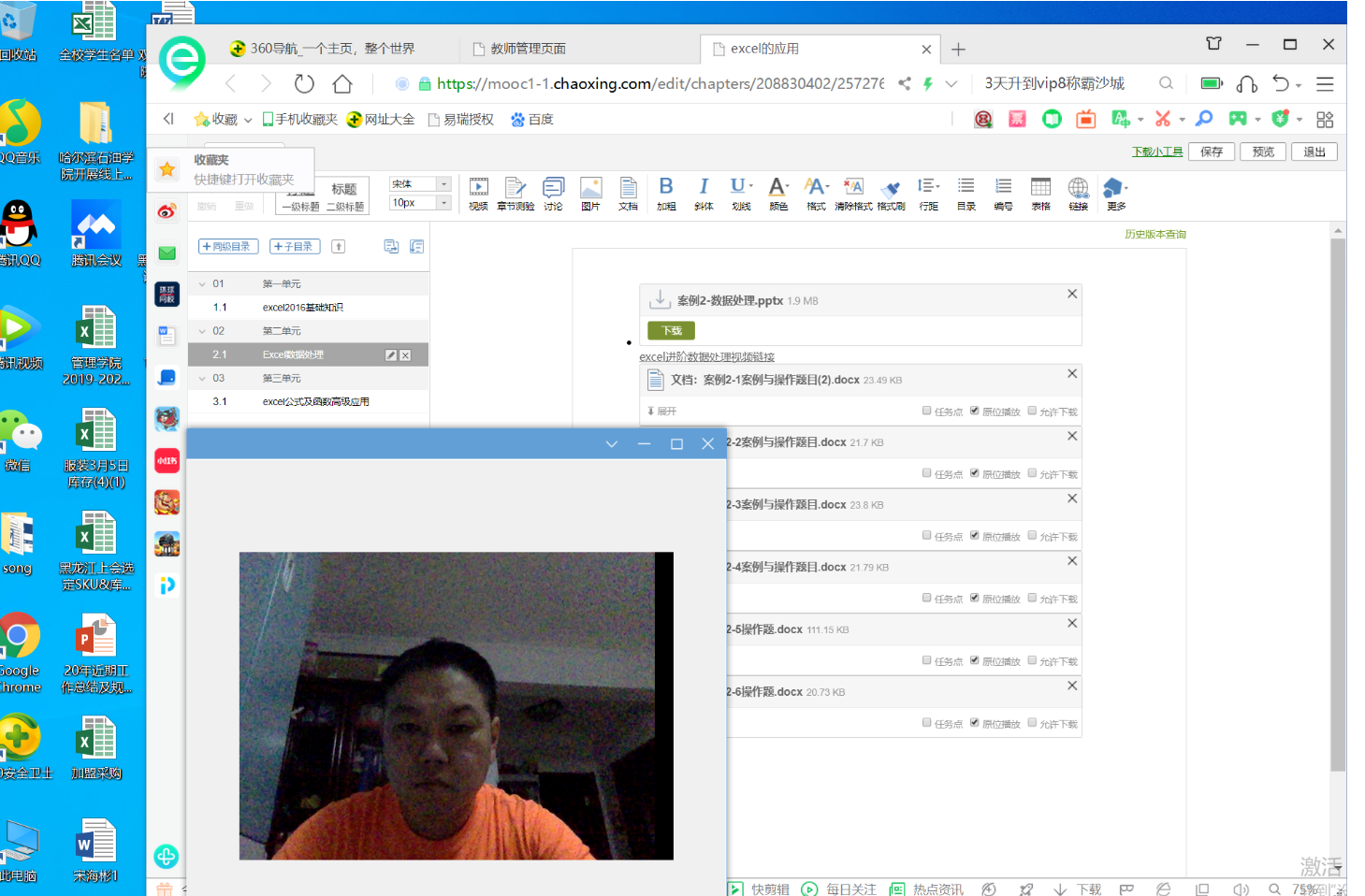Image resolution: width=1365 pixels, height=896 pixels.
Task: Collapse the 01 第一单元 tree node
Action: 202,284
